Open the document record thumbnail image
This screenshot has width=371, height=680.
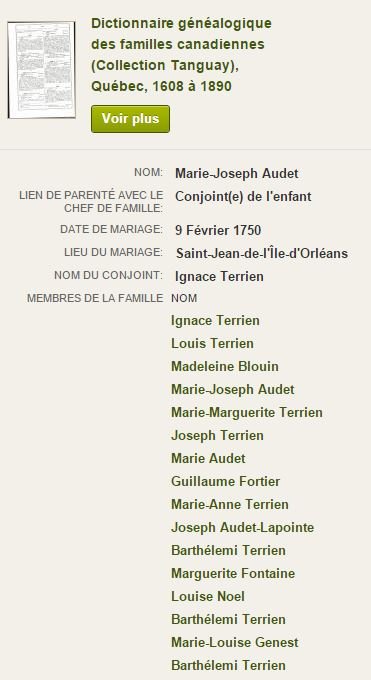point(41,70)
